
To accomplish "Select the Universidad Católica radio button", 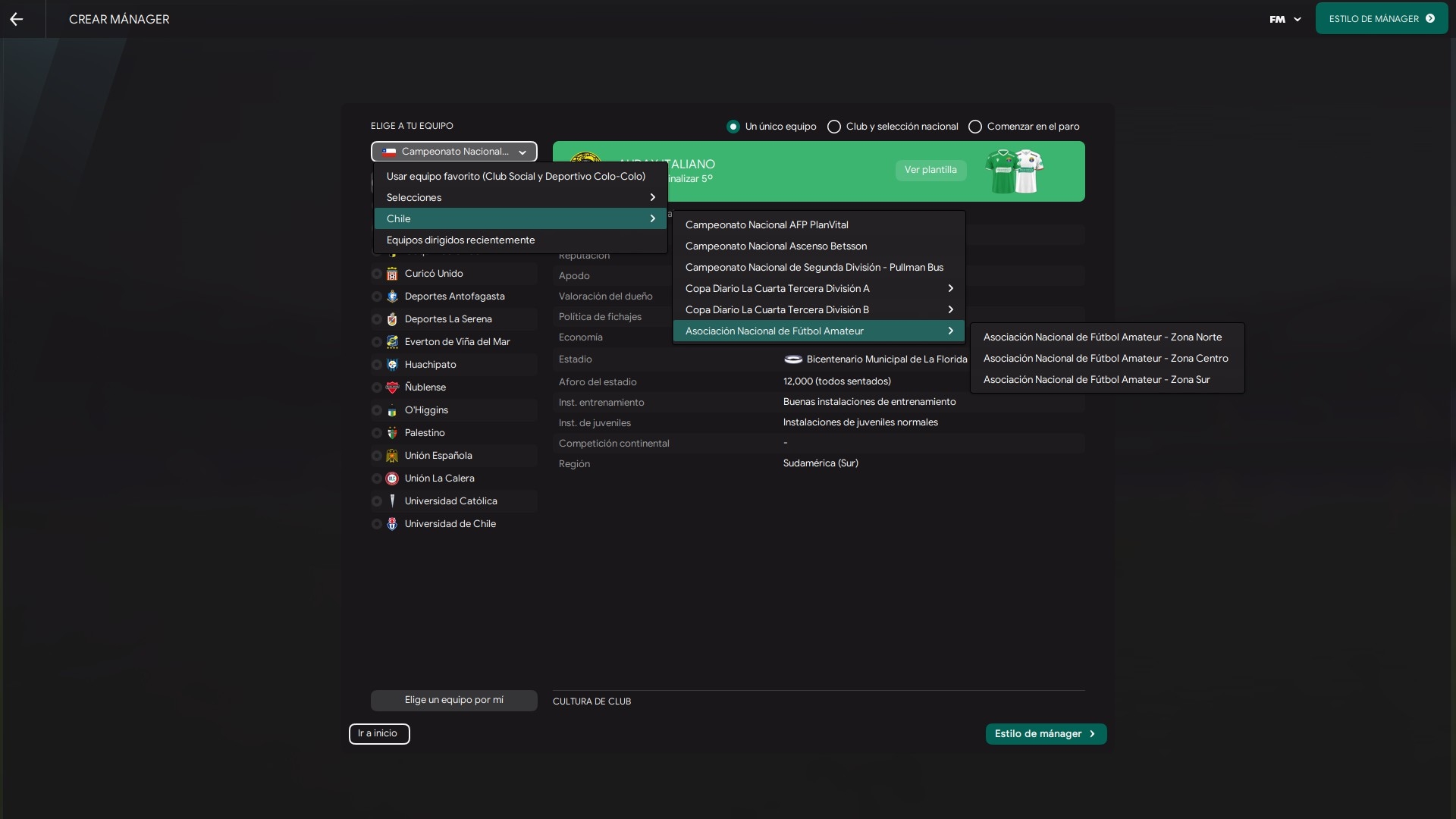I will [x=377, y=501].
